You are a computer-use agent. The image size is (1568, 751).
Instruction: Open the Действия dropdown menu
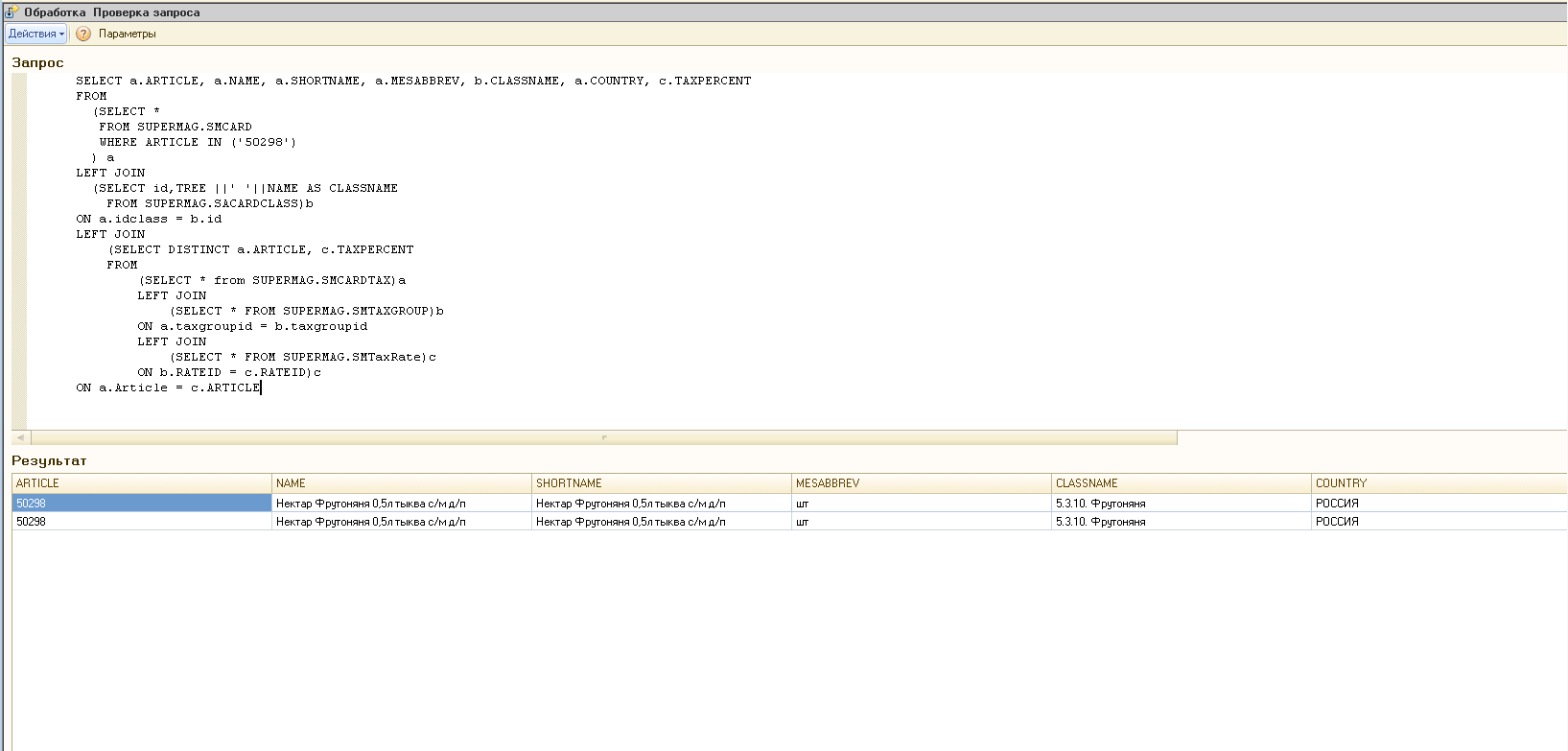[36, 34]
